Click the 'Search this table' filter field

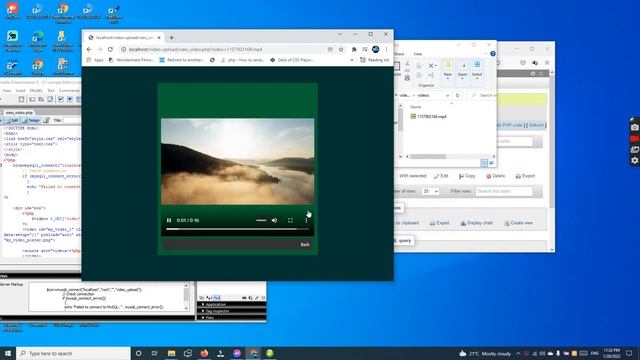(x=504, y=191)
